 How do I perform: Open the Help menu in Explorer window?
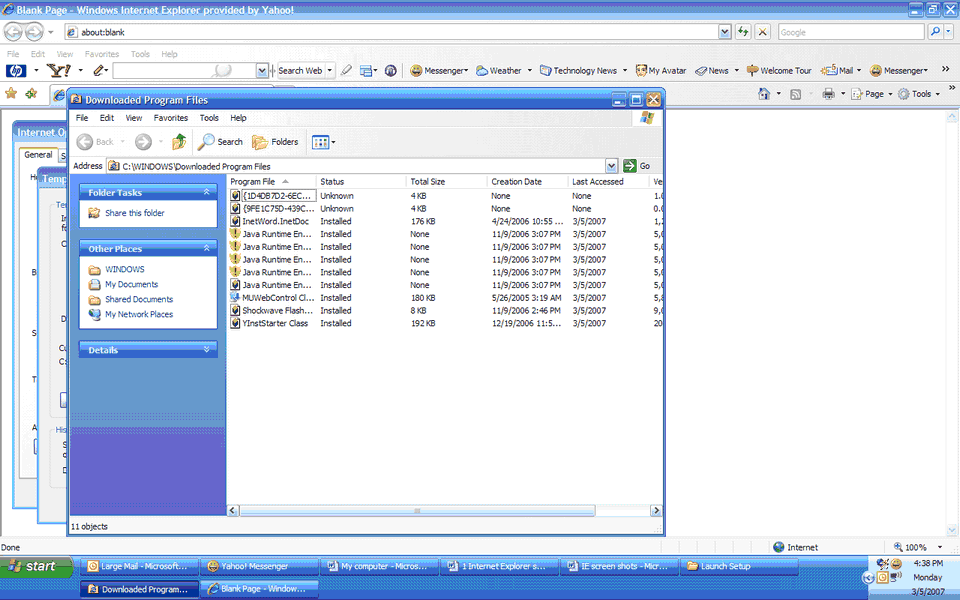[238, 118]
